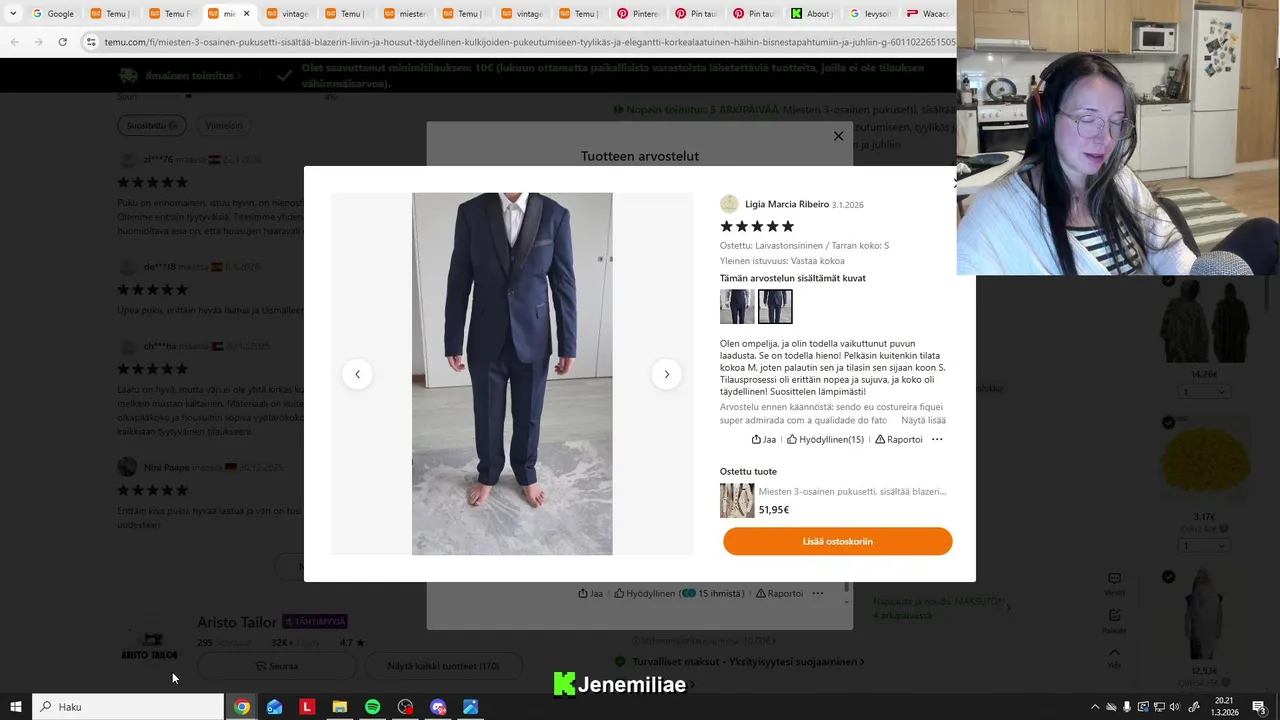Reload the Temu page
Image resolution: width=1280 pixels, height=720 pixels.
(x=62, y=42)
